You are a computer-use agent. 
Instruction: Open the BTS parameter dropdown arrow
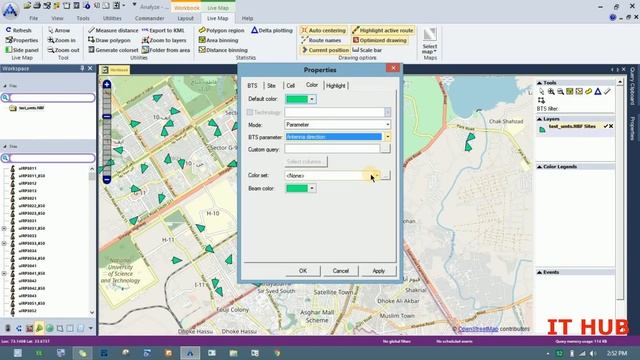[x=387, y=137]
